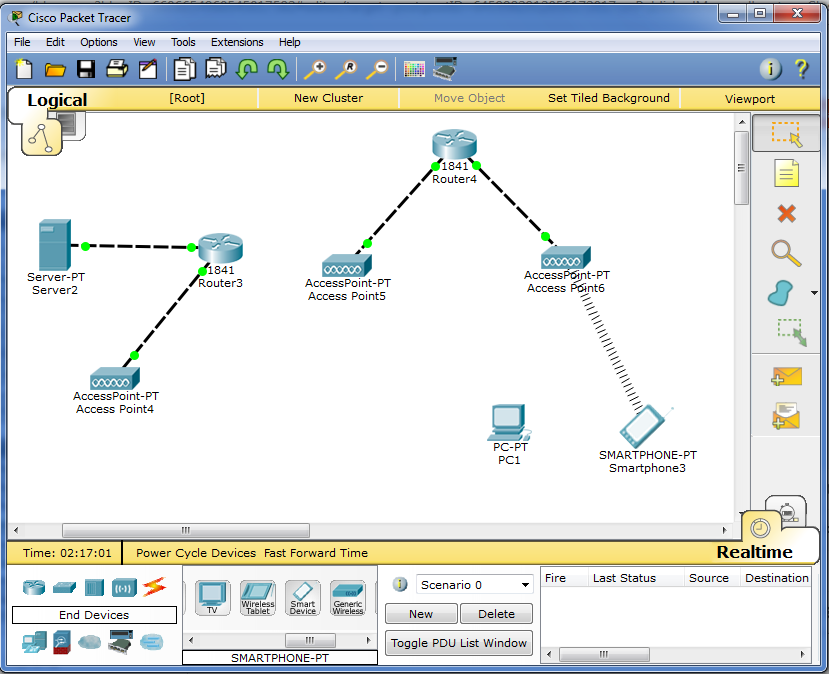Select the Wireless Devices category

124,587
